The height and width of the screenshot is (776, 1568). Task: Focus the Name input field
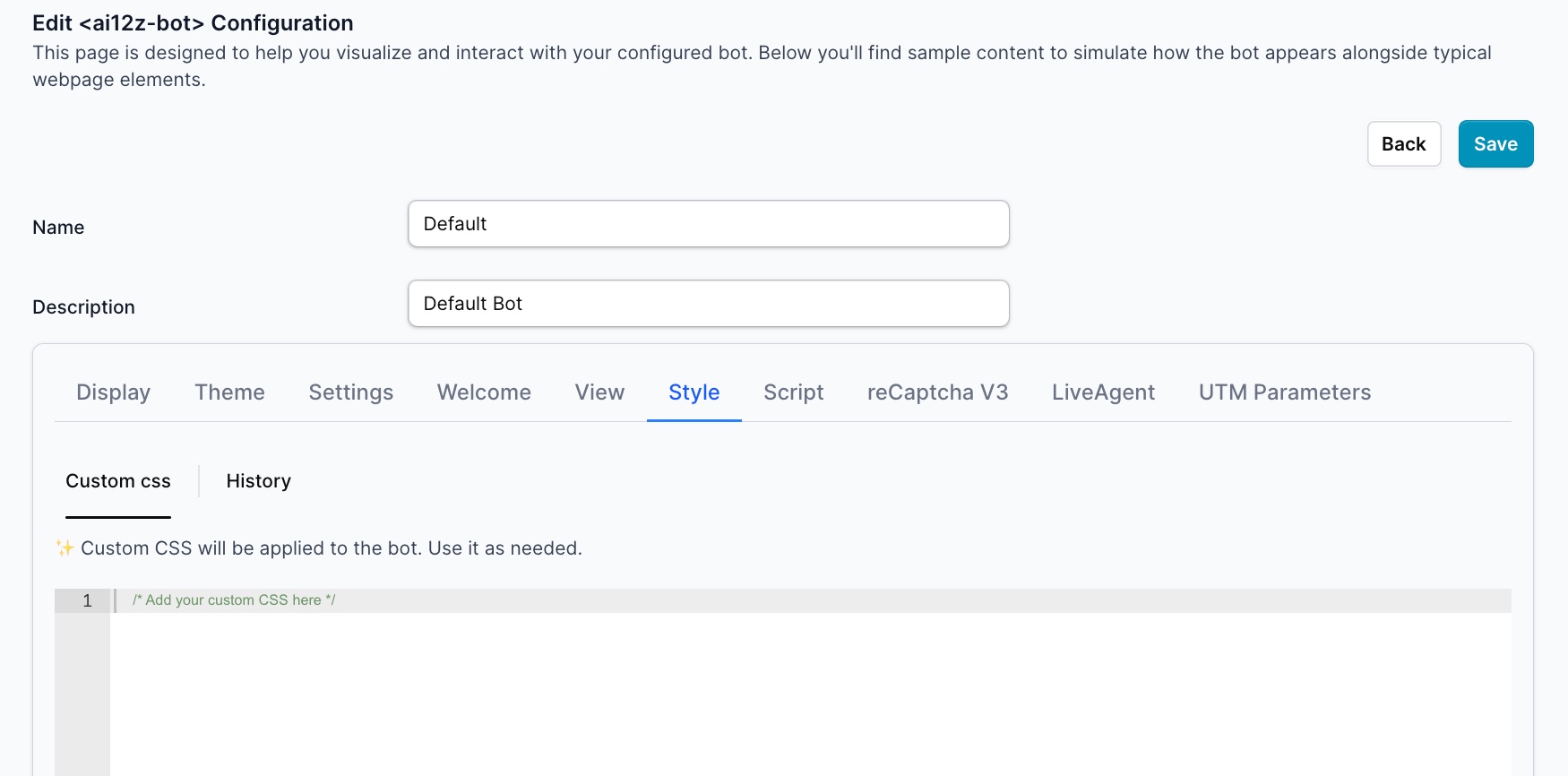pos(708,224)
